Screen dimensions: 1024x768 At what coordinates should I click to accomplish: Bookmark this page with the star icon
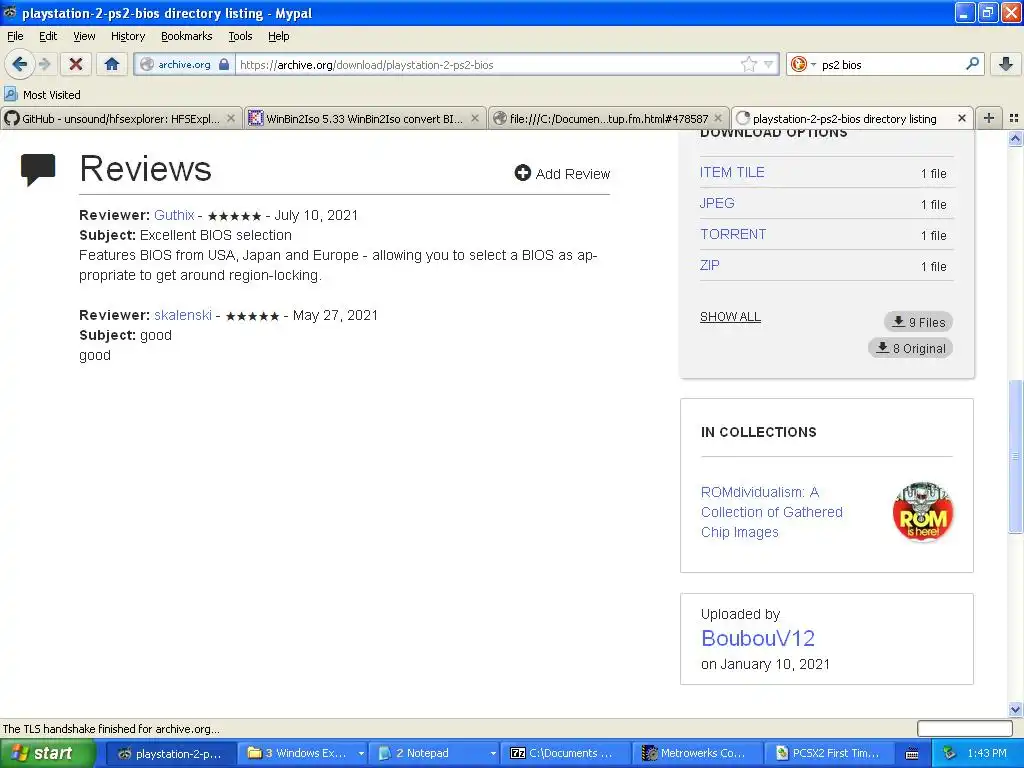[749, 64]
